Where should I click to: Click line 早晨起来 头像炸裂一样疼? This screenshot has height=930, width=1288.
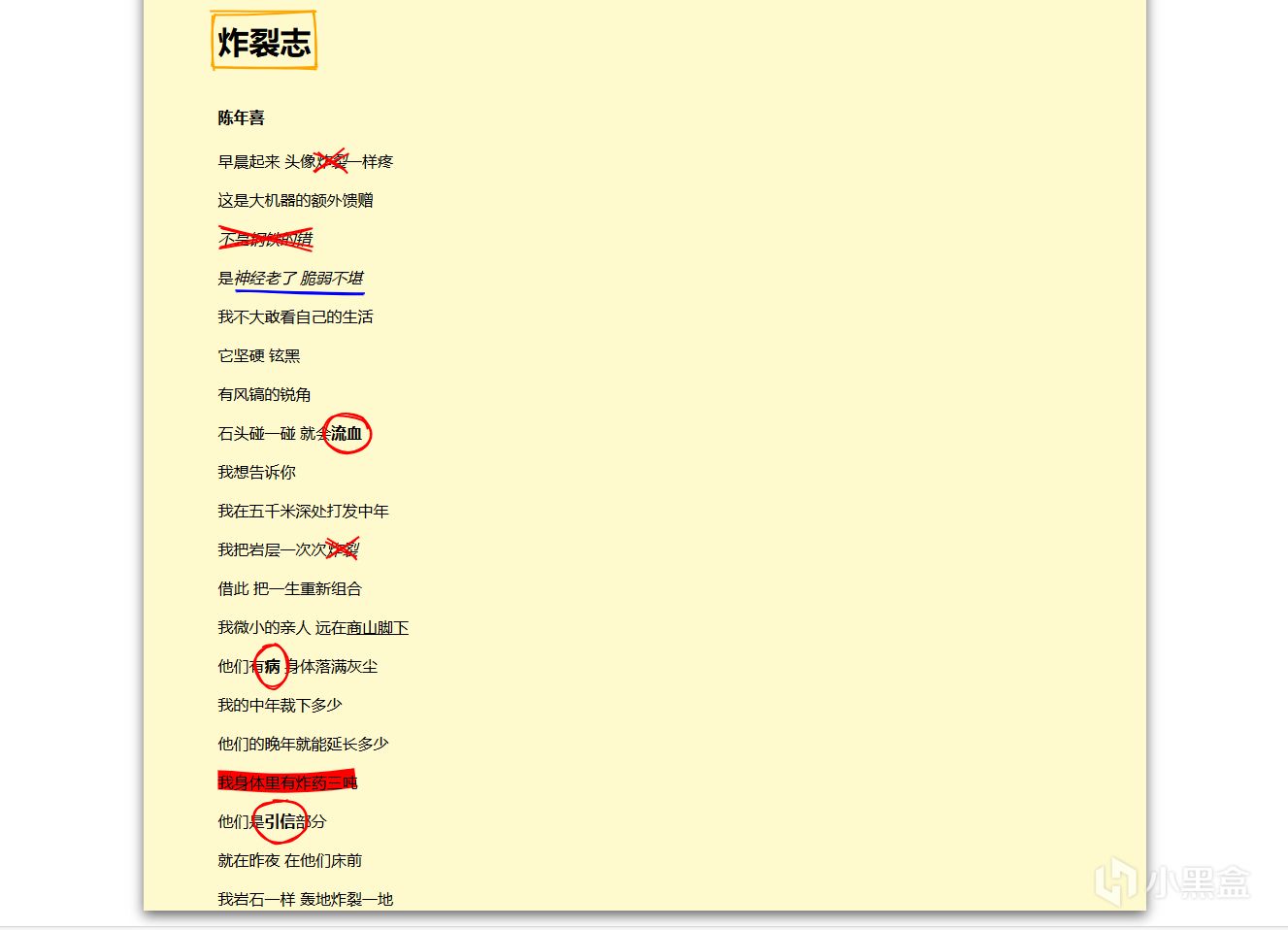pos(305,161)
